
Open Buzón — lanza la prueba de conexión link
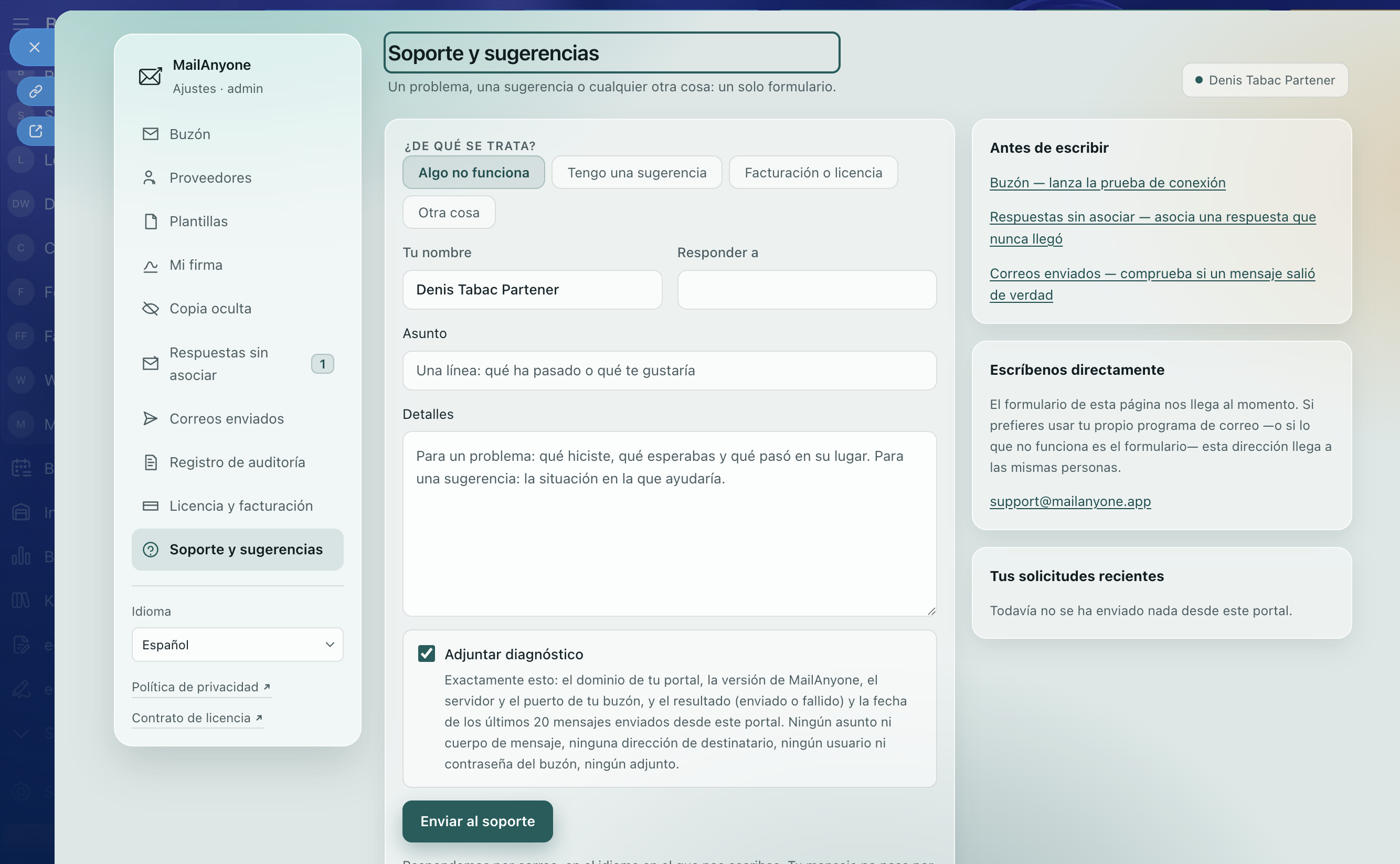(1108, 183)
